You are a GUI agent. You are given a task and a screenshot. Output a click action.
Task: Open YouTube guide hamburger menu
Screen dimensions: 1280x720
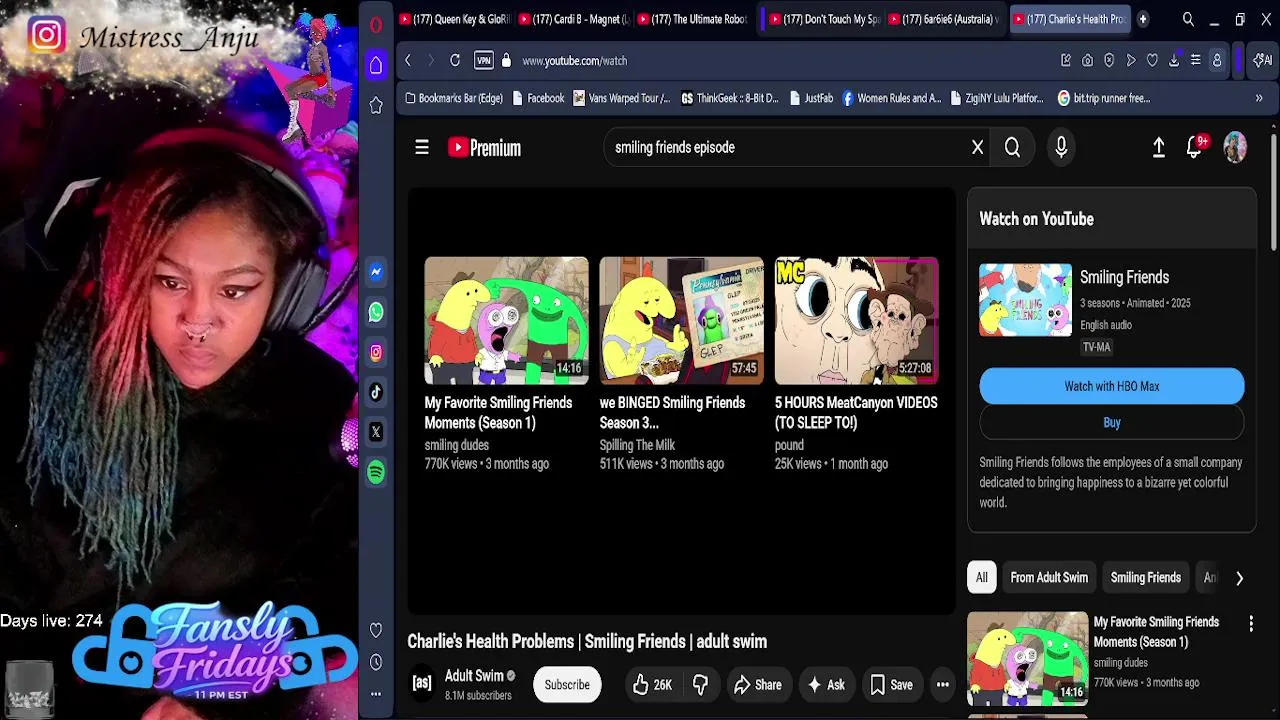[422, 147]
